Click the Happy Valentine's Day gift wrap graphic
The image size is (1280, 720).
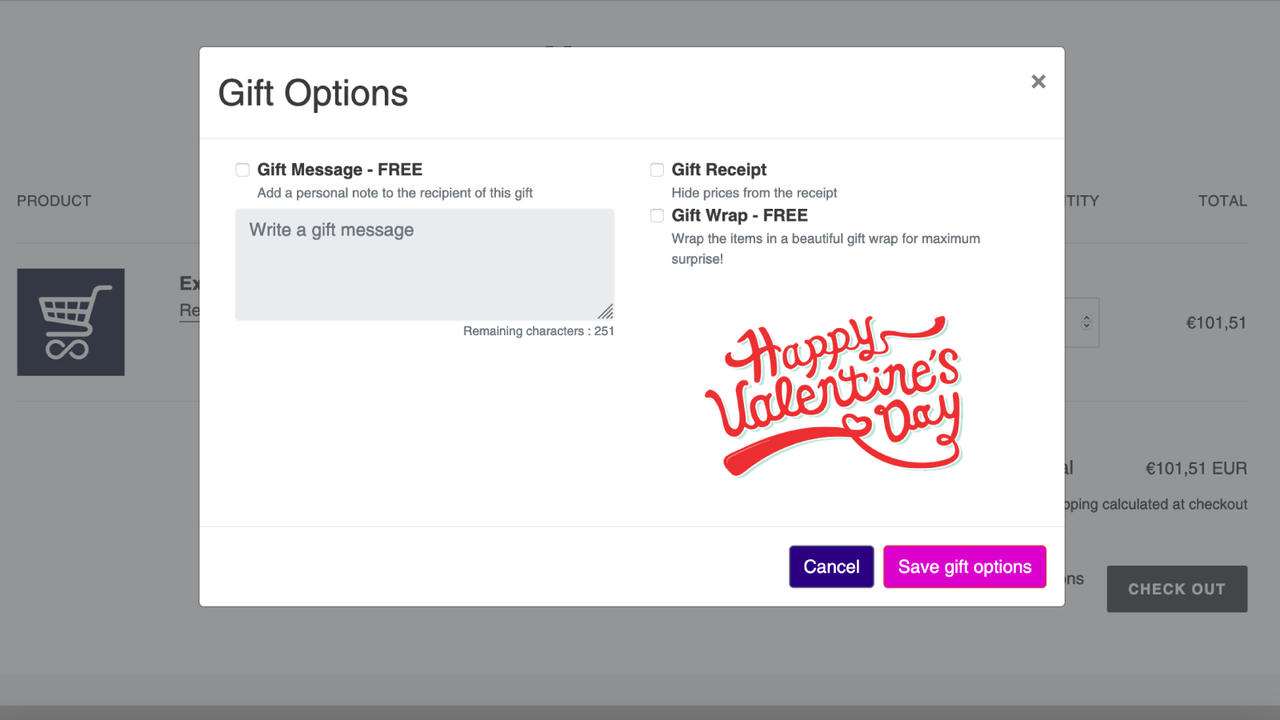pos(840,395)
